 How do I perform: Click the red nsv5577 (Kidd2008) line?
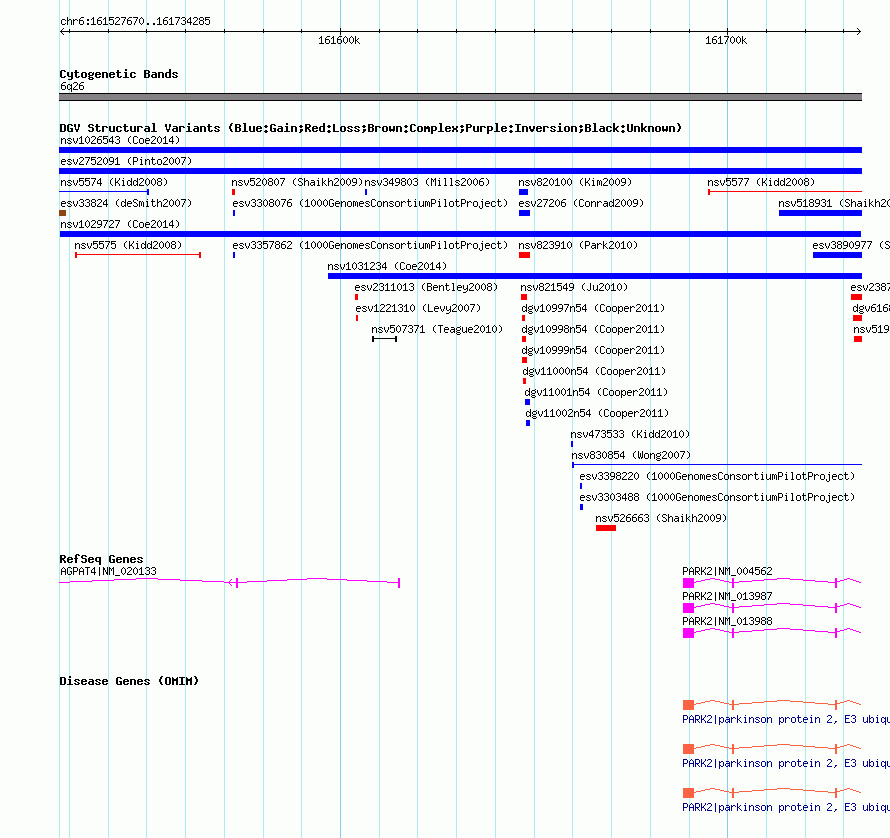point(785,192)
